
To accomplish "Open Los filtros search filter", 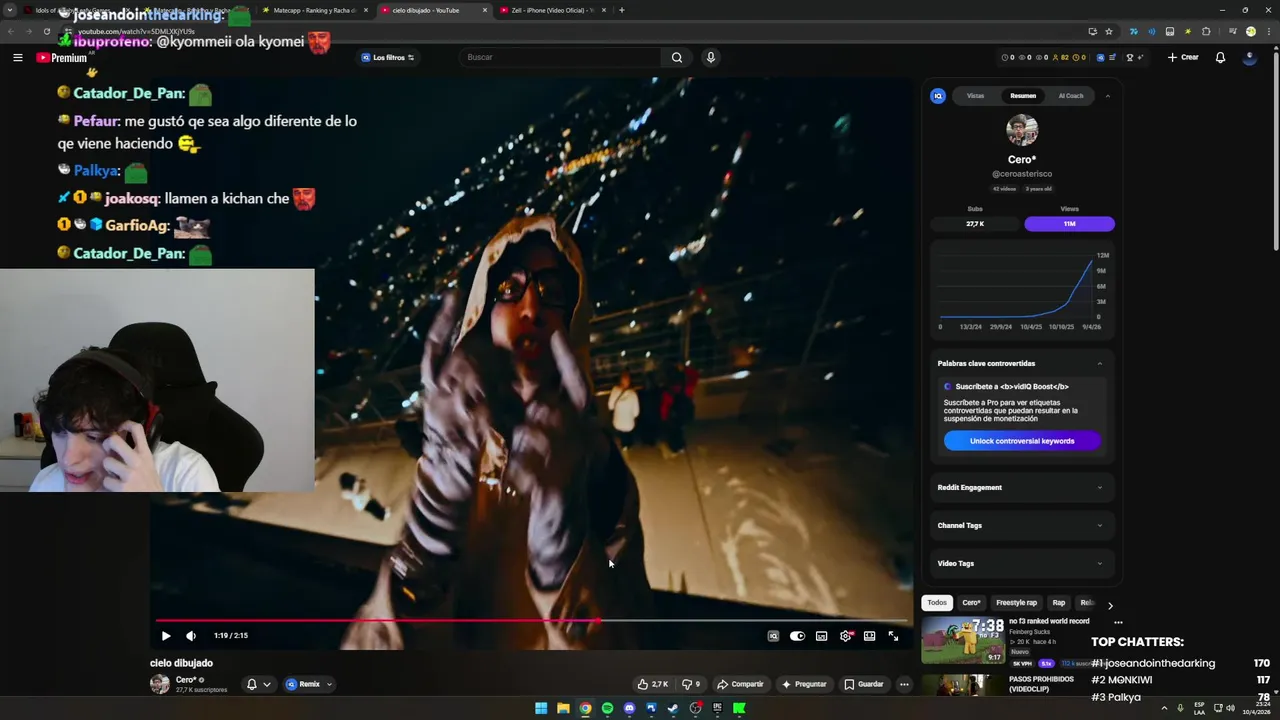I will pyautogui.click(x=388, y=57).
